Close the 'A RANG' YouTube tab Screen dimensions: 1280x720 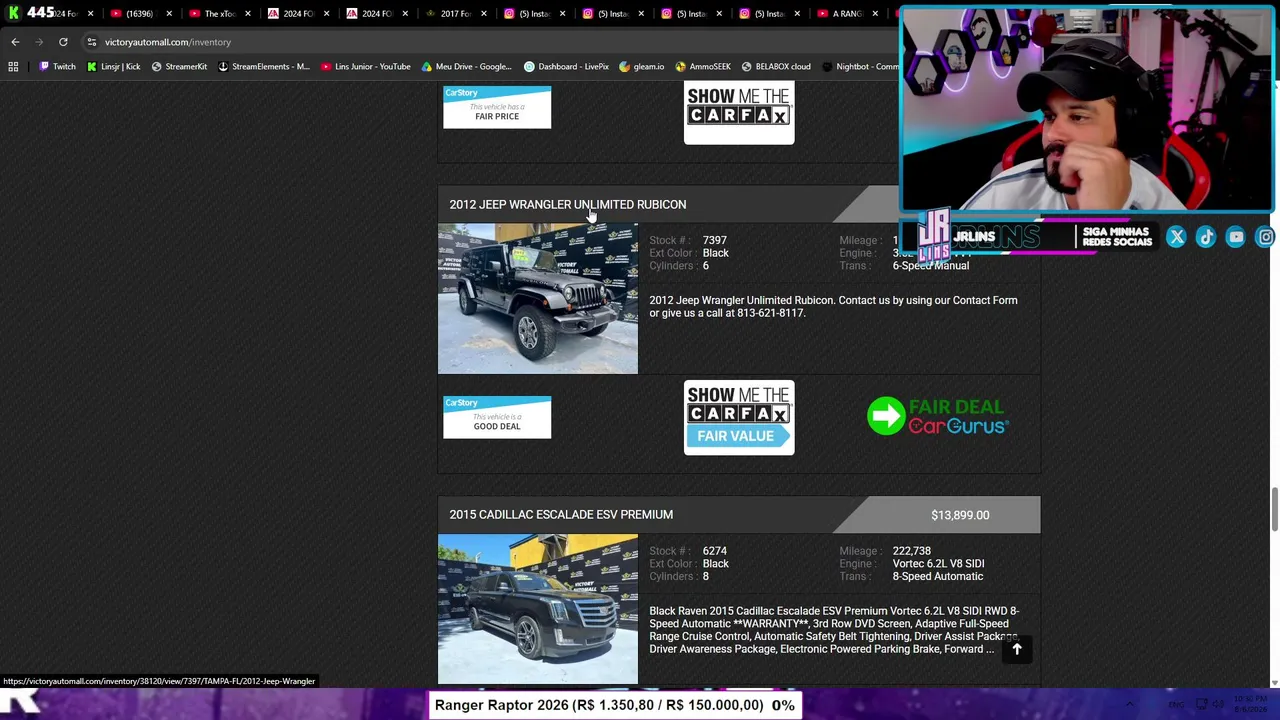coord(876,14)
